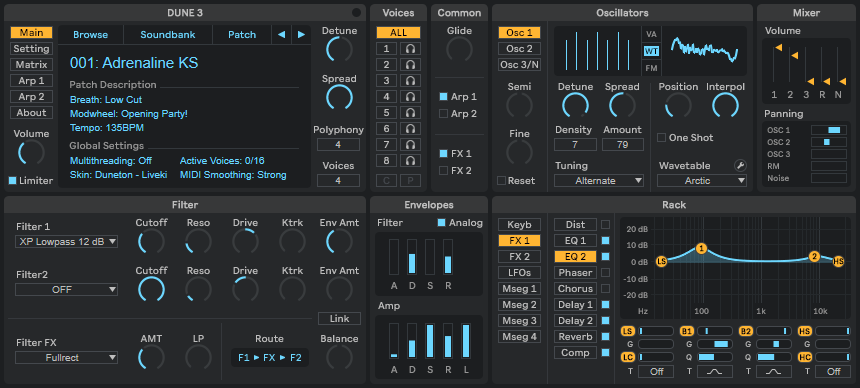Solo voice 5 with its headphone icon
860x388 pixels.
pos(410,113)
